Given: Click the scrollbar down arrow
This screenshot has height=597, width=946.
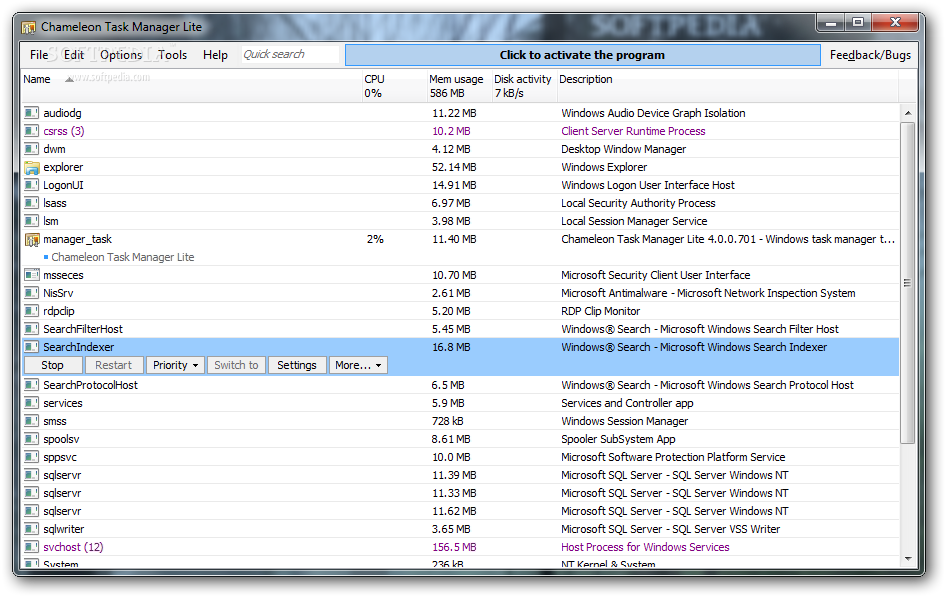Looking at the screenshot, I should [x=907, y=559].
